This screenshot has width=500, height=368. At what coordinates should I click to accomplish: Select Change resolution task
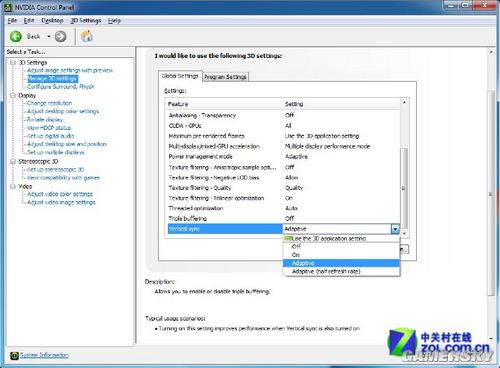(49, 103)
